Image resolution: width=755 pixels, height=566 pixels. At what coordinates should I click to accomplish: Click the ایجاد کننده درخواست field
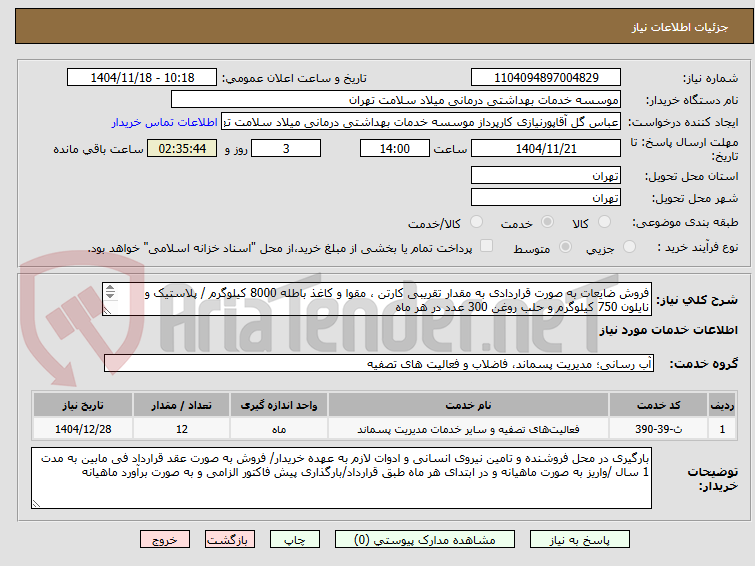tap(421, 122)
